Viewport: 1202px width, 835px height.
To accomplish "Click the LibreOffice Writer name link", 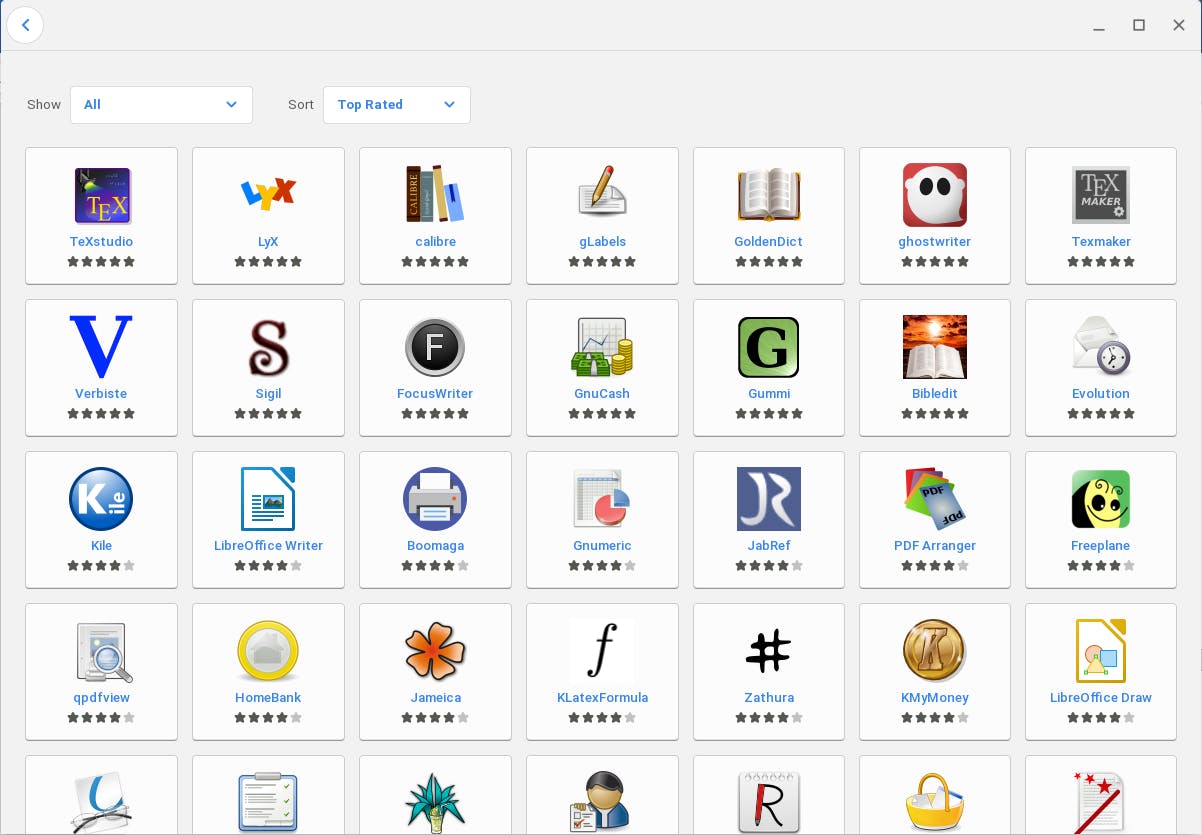I will 268,546.
